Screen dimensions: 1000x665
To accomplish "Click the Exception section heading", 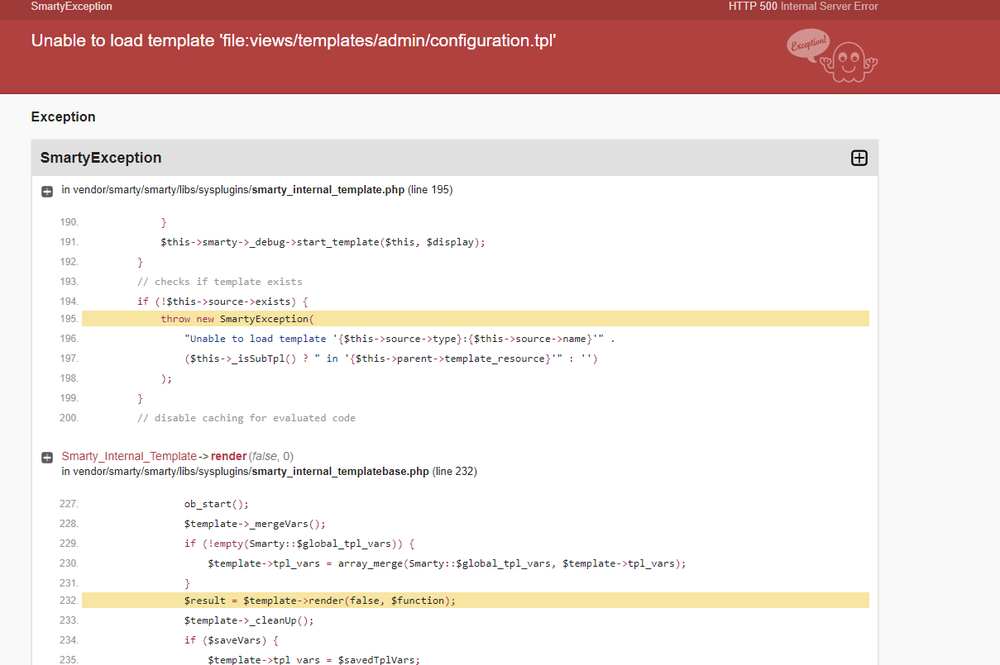I will click(63, 117).
